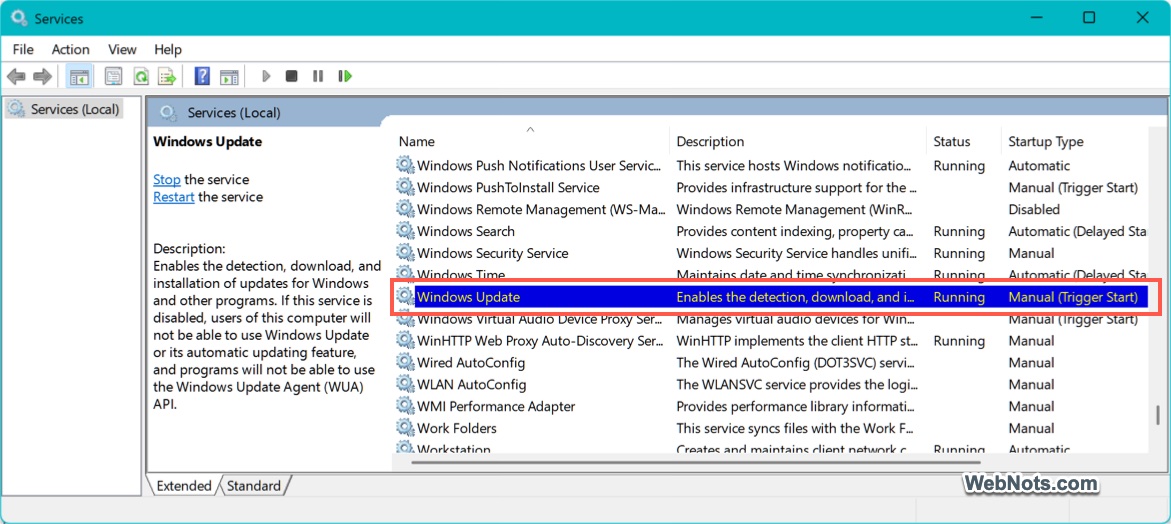Viewport: 1171px width, 524px height.
Task: Open the Help menu
Action: tap(168, 49)
